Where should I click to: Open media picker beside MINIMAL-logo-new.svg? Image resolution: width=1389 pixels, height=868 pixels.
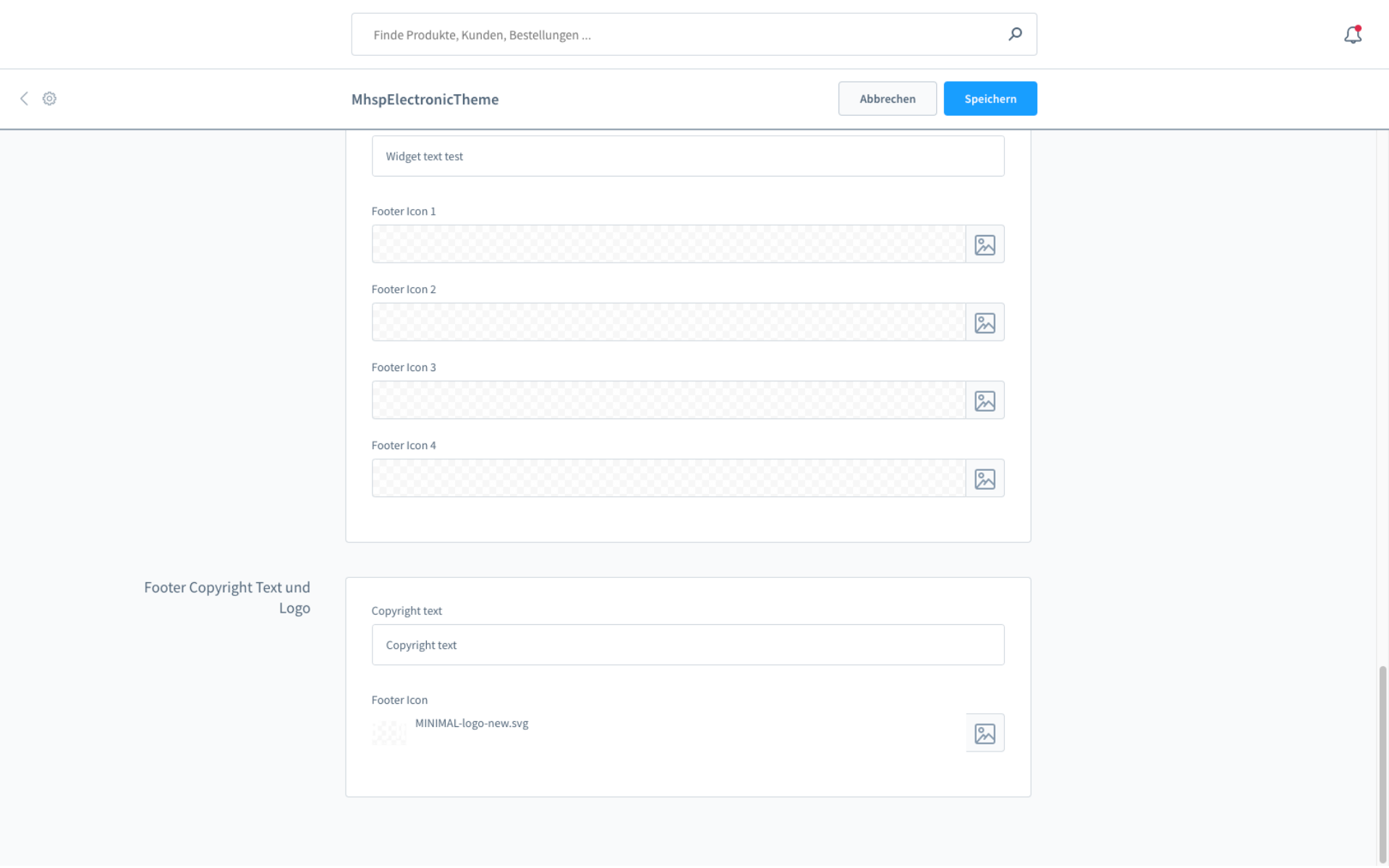(x=985, y=733)
